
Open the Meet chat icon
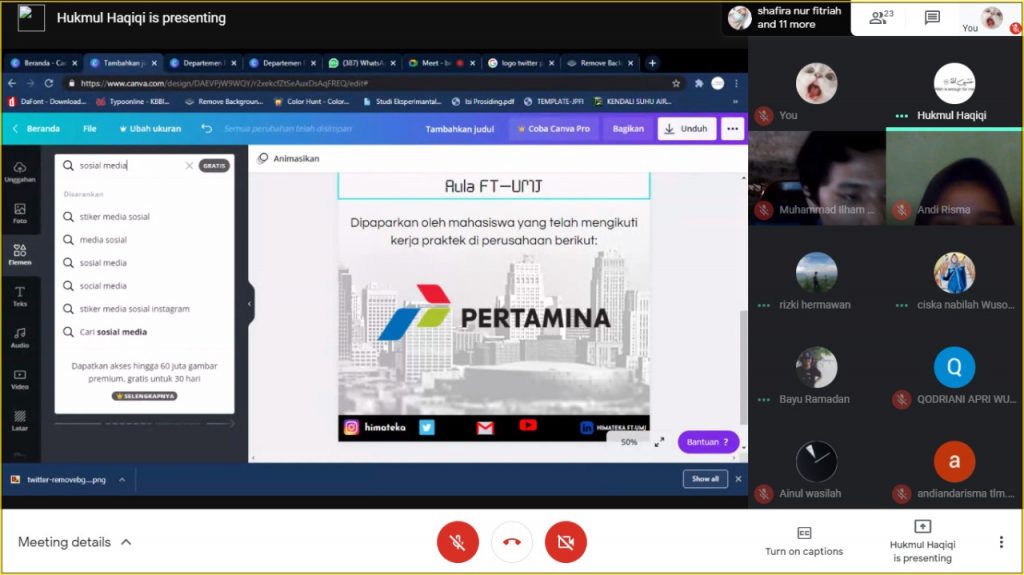pyautogui.click(x=932, y=18)
